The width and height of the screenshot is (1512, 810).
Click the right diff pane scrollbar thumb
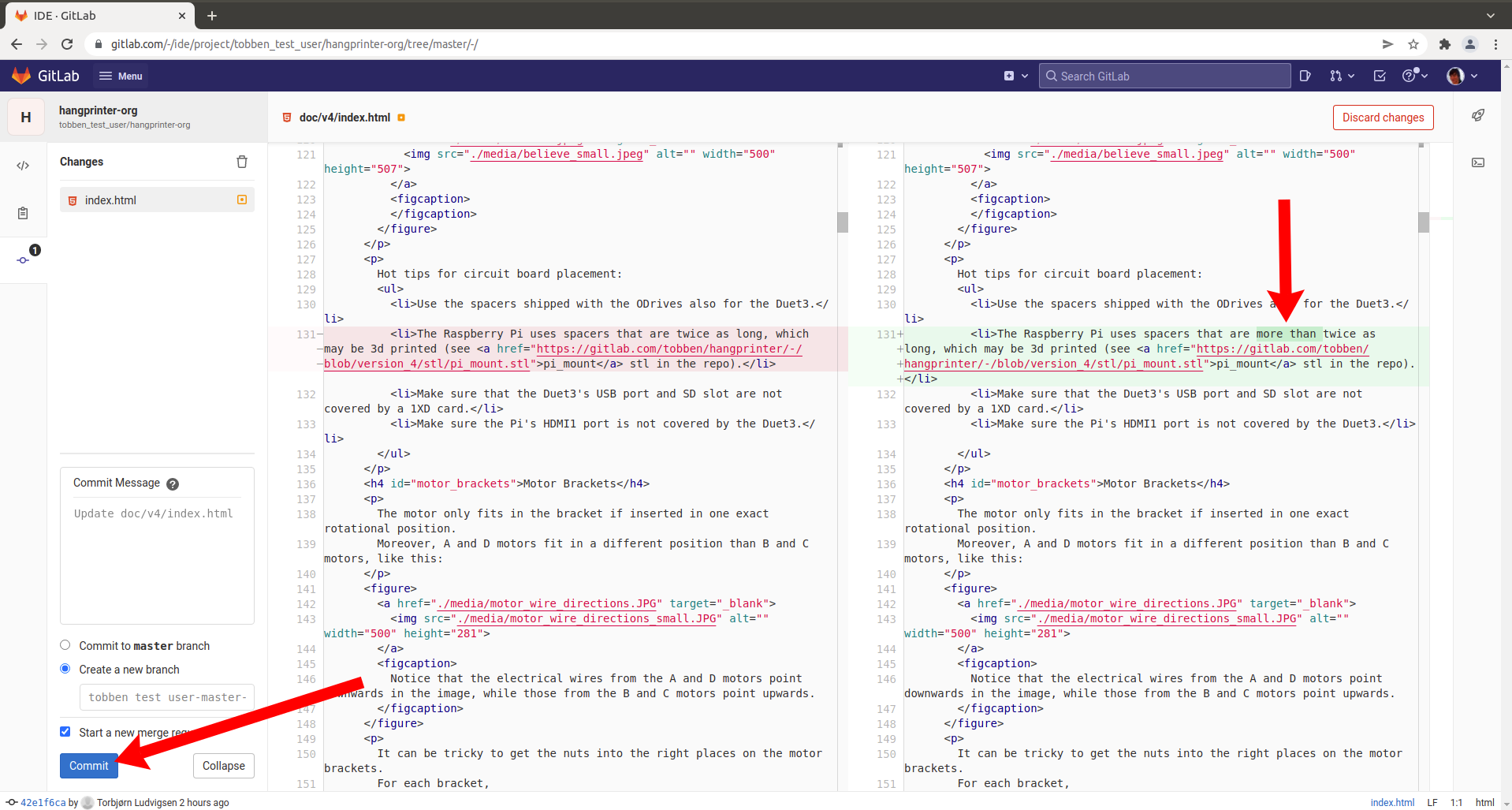coord(1423,222)
